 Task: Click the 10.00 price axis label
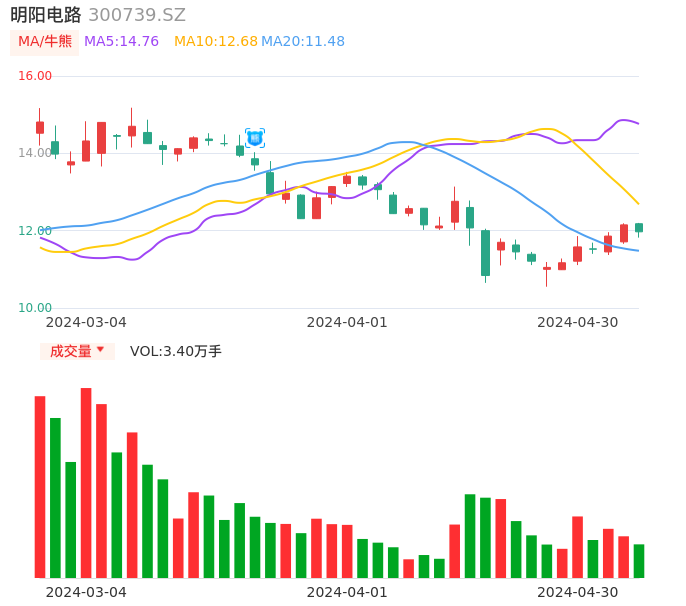click(x=36, y=308)
